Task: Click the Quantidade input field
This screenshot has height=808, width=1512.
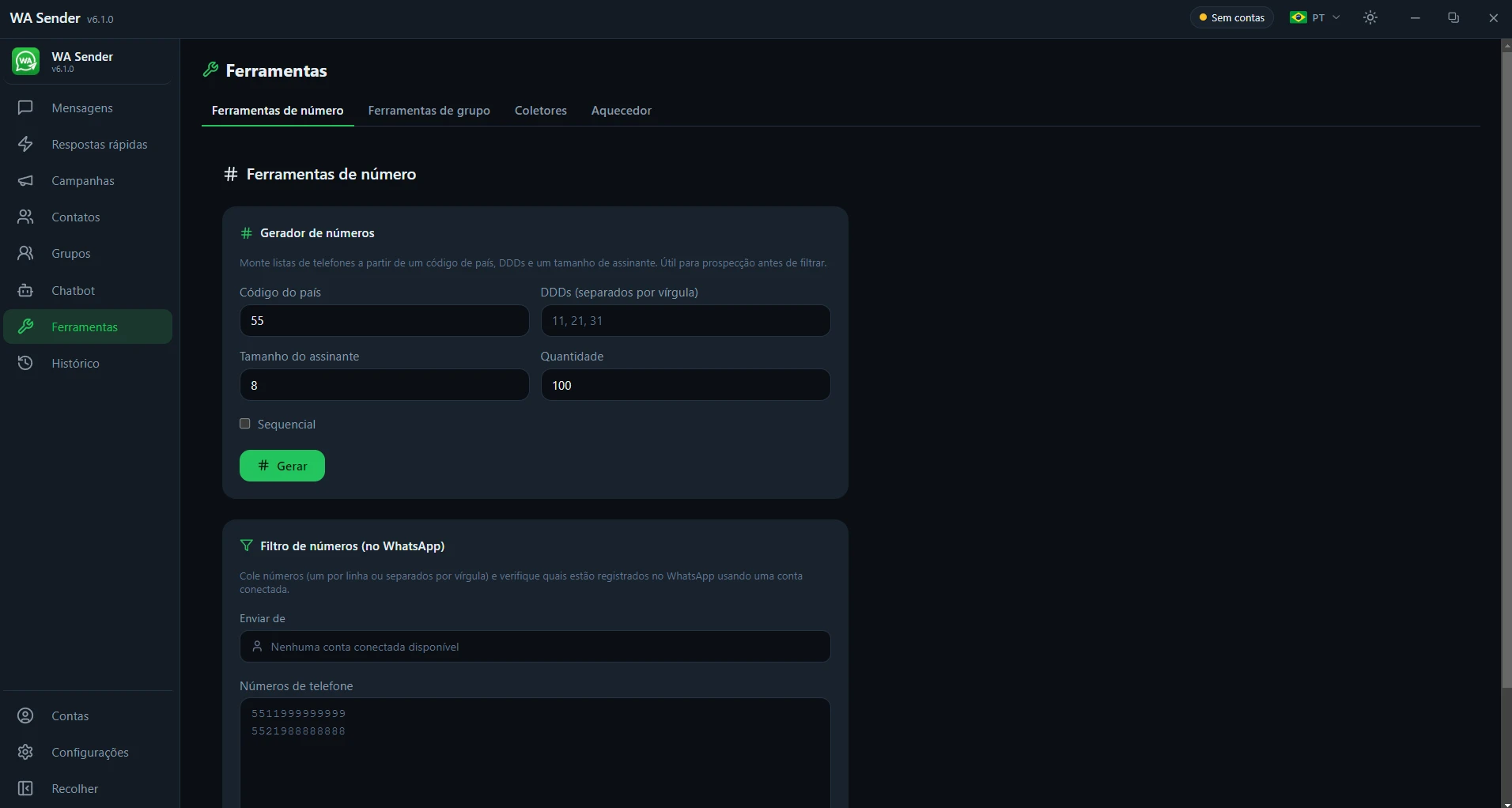Action: (x=686, y=385)
